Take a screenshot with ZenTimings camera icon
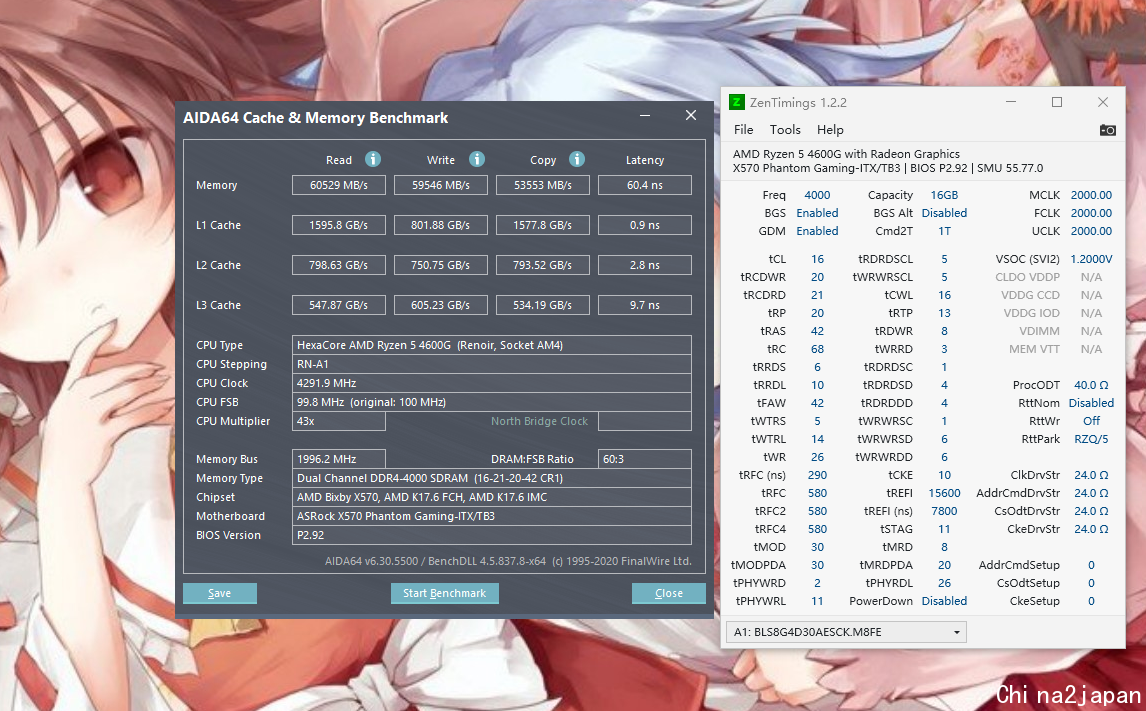Image resolution: width=1146 pixels, height=711 pixels. pos(1107,130)
